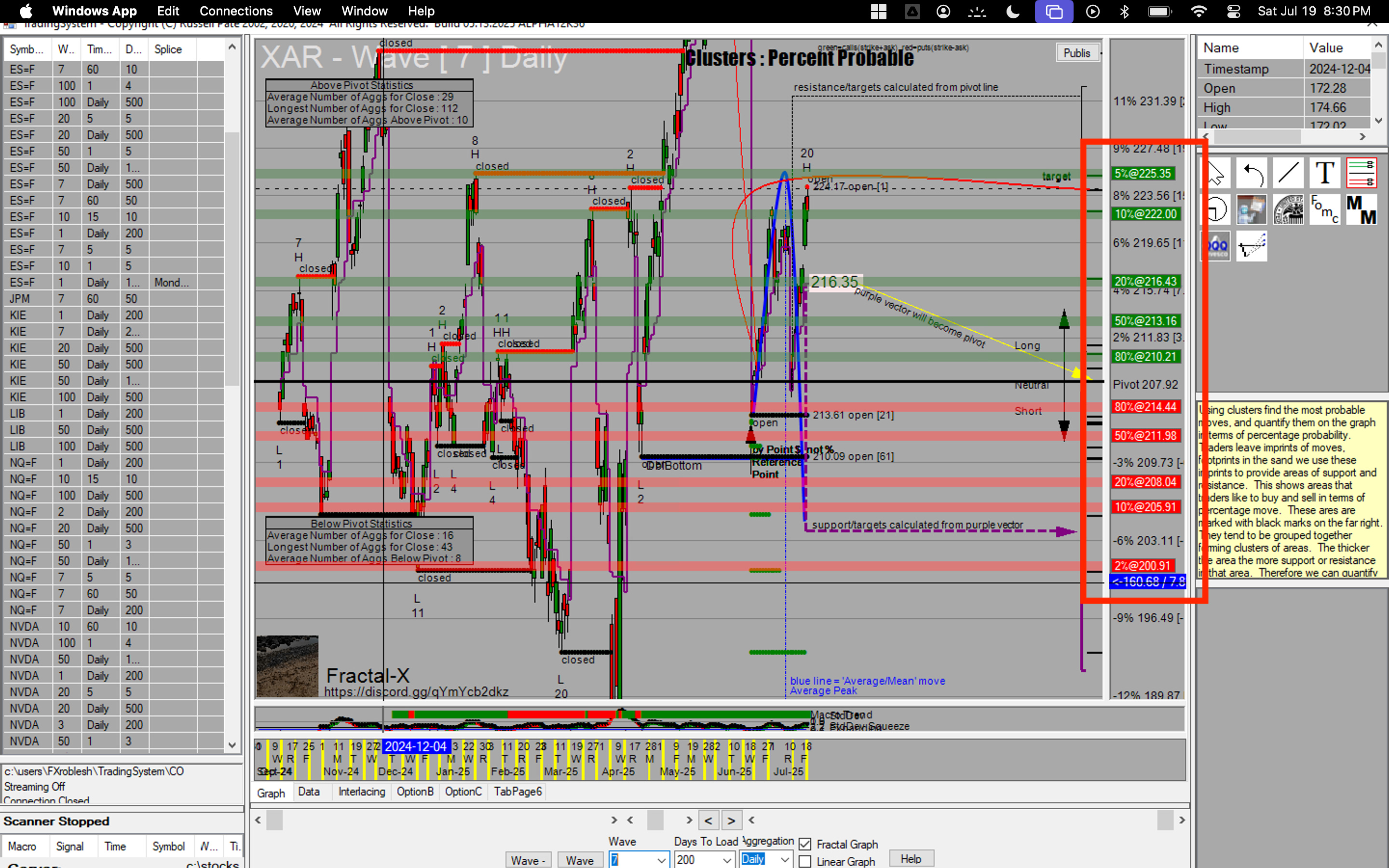The height and width of the screenshot is (868, 1389).
Task: Open the FOMC tool icon
Action: coord(1324,210)
